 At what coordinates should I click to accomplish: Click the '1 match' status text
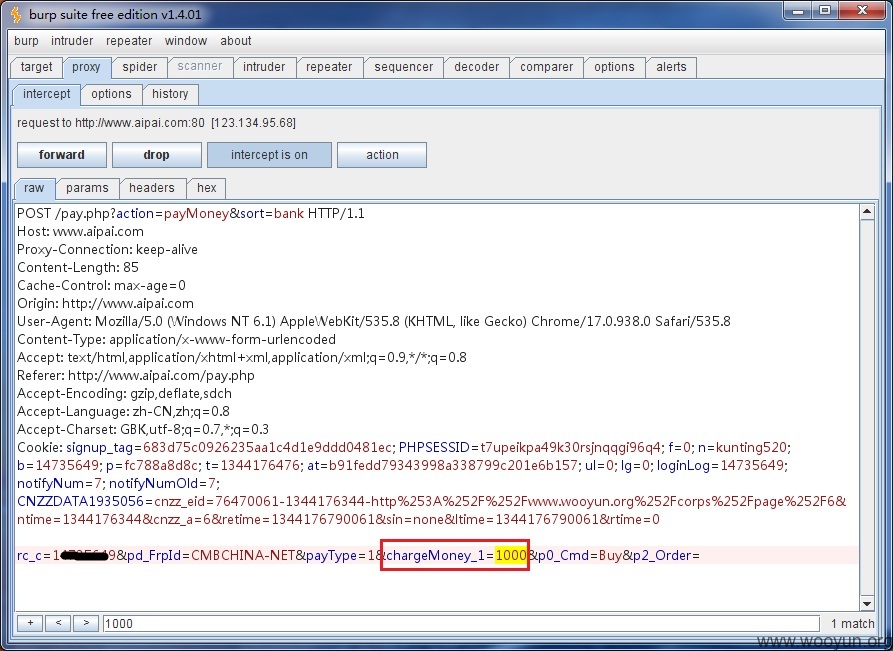(853, 624)
